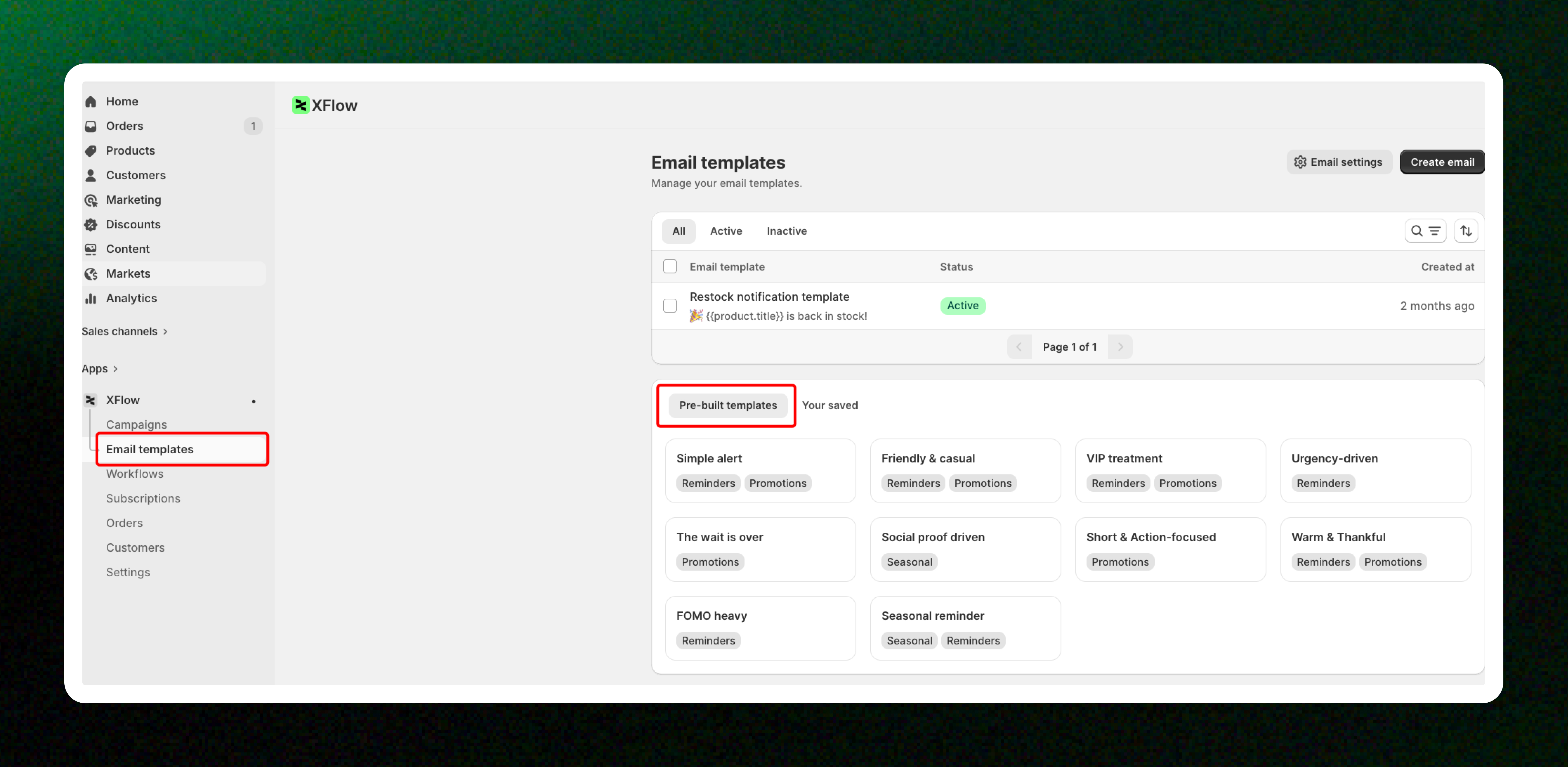Click the Home house icon in sidebar
The height and width of the screenshot is (767, 1568).
(91, 102)
